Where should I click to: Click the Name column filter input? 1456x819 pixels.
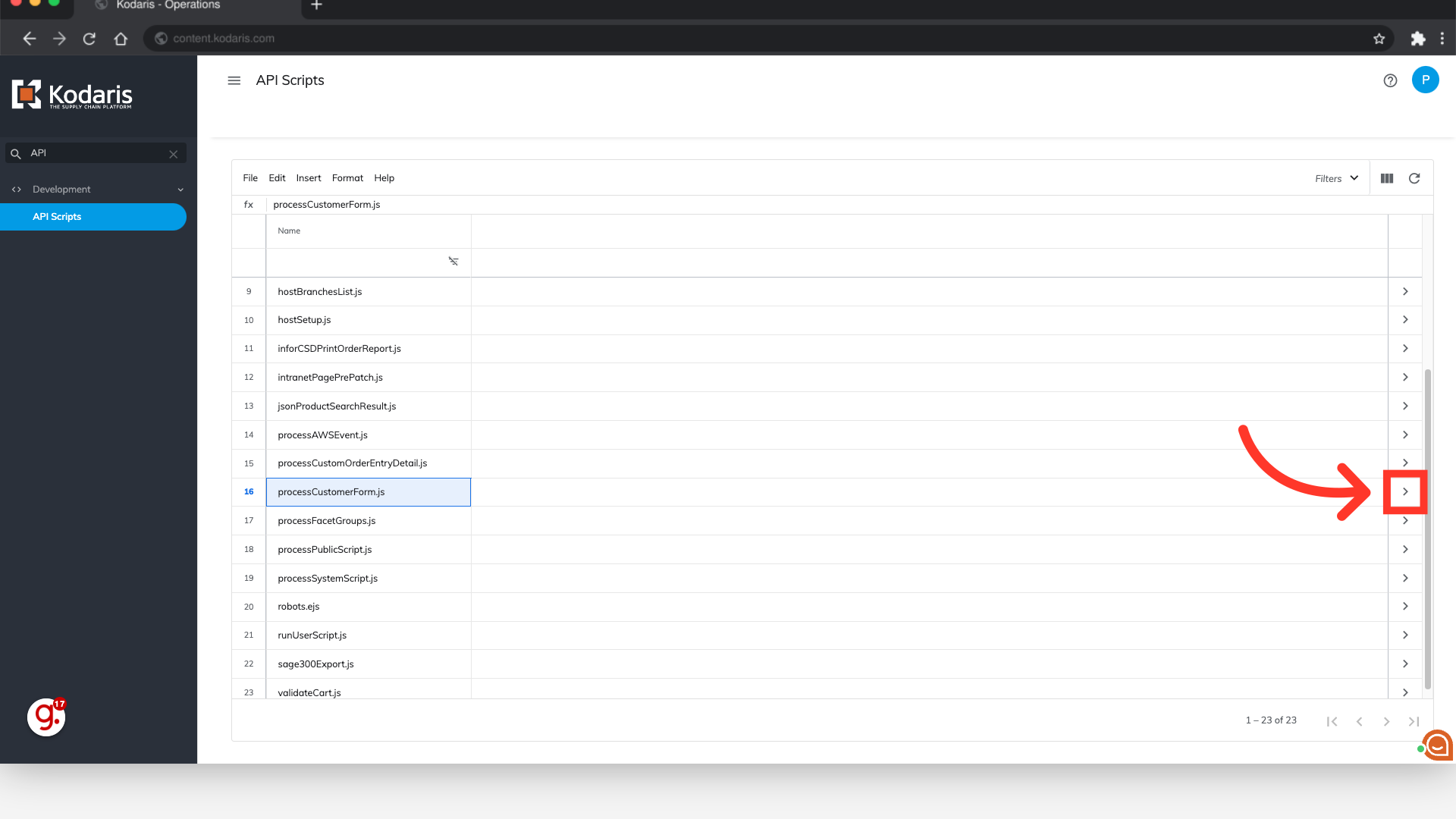pyautogui.click(x=356, y=262)
